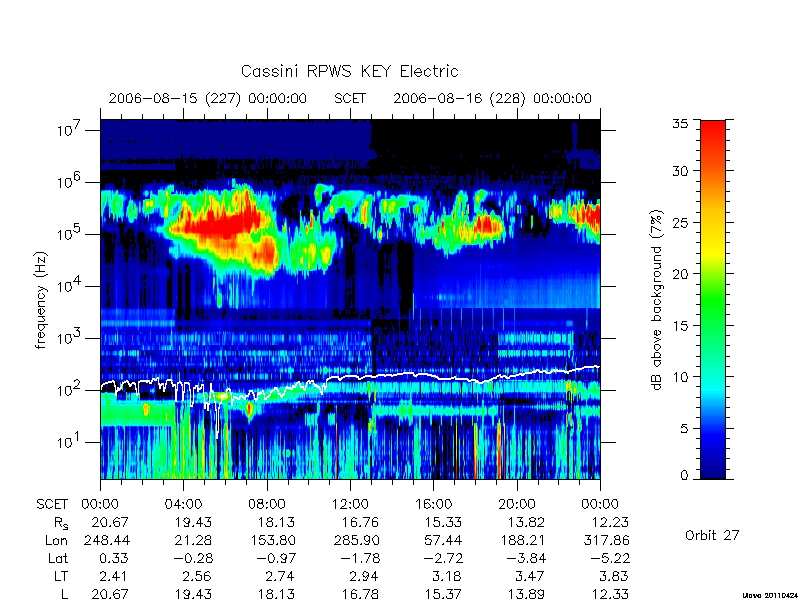Click the 'Lat' row label

(58, 558)
